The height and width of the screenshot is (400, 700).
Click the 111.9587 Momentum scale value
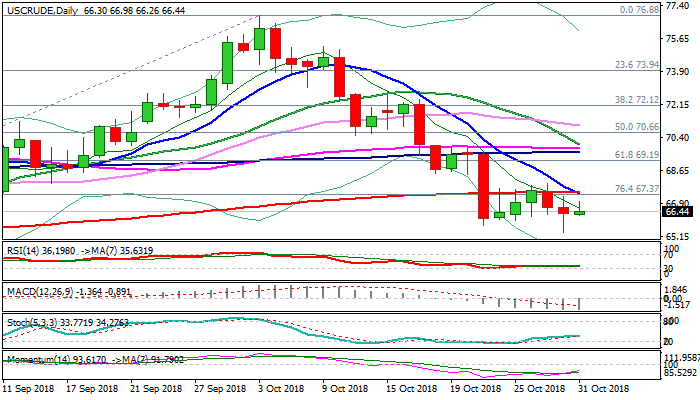tap(682, 358)
